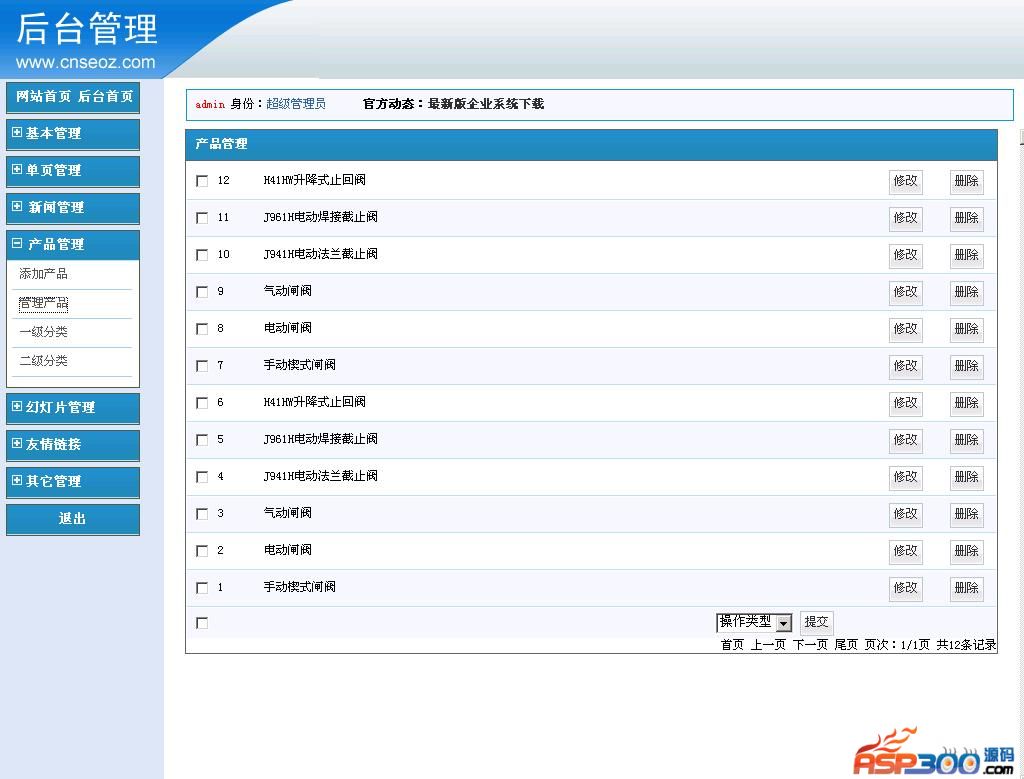Click 删除 for product 5
This screenshot has height=779, width=1024.
click(x=967, y=440)
